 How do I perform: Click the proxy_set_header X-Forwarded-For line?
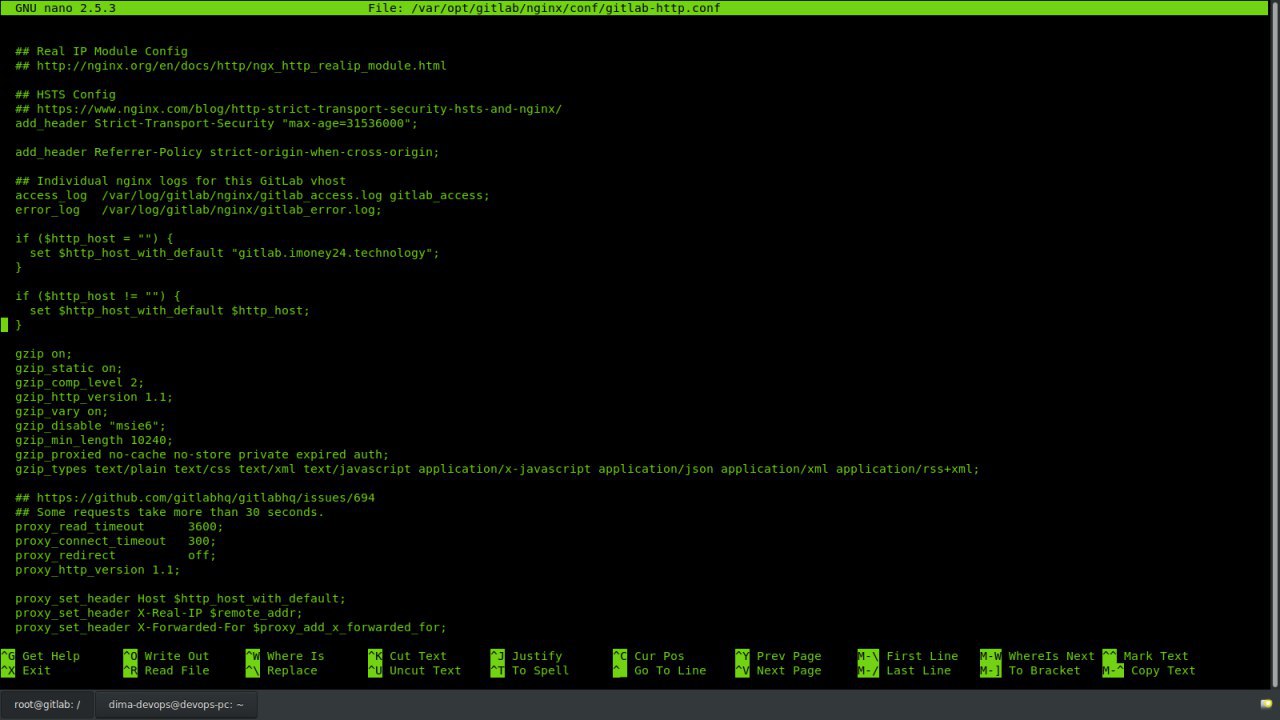coord(231,628)
